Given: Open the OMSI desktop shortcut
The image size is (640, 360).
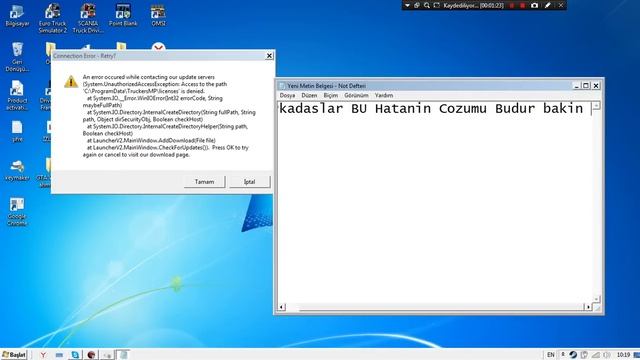Looking at the screenshot, I should (158, 16).
